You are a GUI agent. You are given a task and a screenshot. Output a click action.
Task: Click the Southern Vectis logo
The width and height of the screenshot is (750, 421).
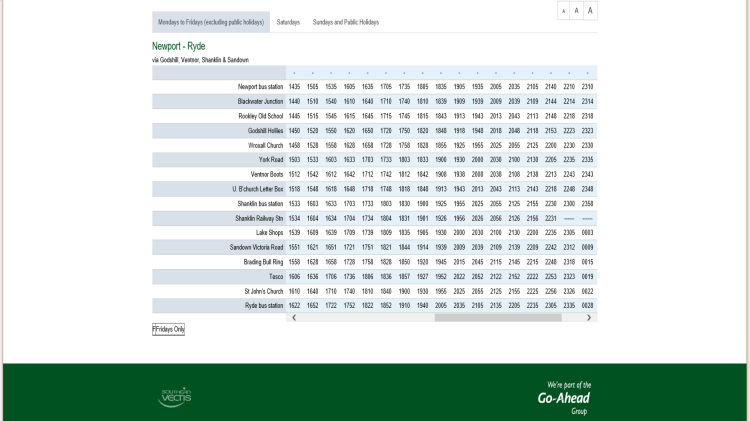tap(175, 397)
